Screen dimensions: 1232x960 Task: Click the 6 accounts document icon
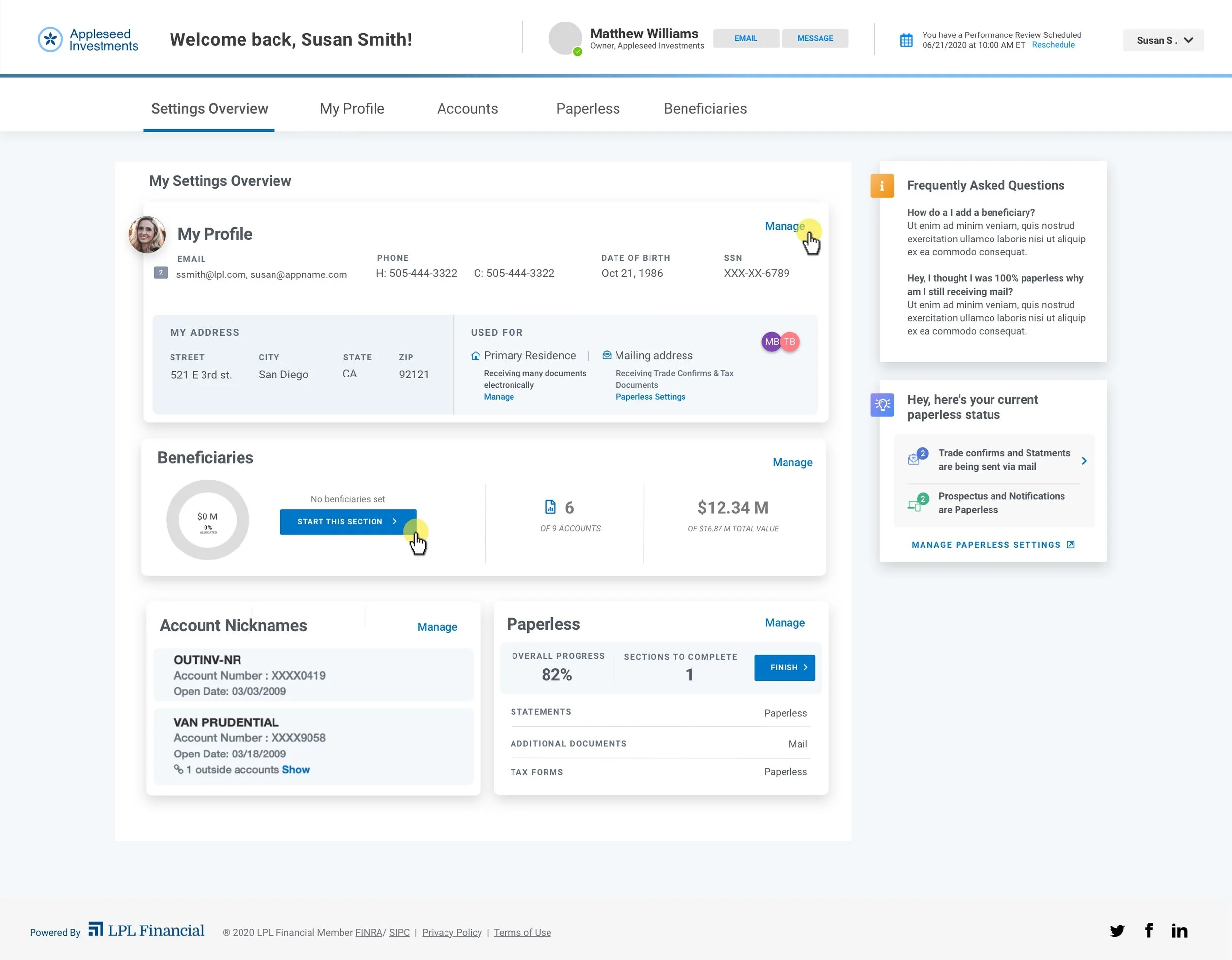(x=550, y=507)
